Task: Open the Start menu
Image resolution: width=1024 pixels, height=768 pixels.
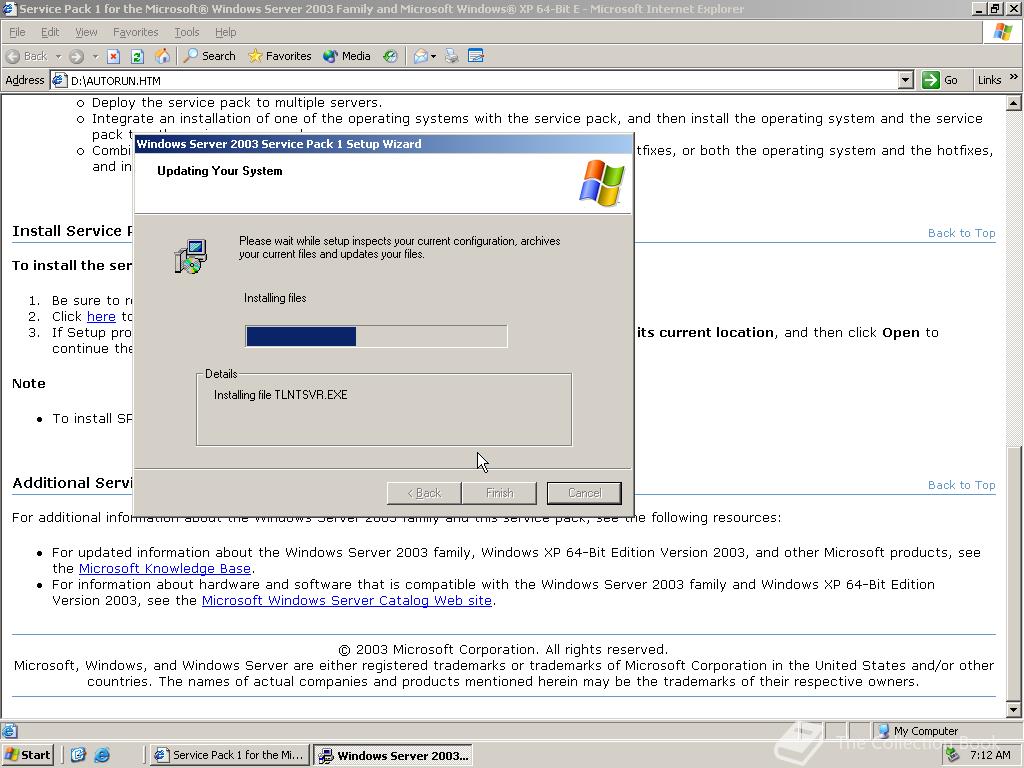Action: pyautogui.click(x=27, y=755)
